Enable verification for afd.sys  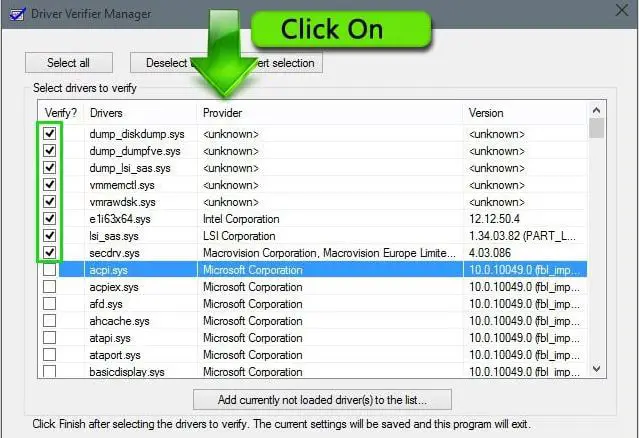[49, 304]
